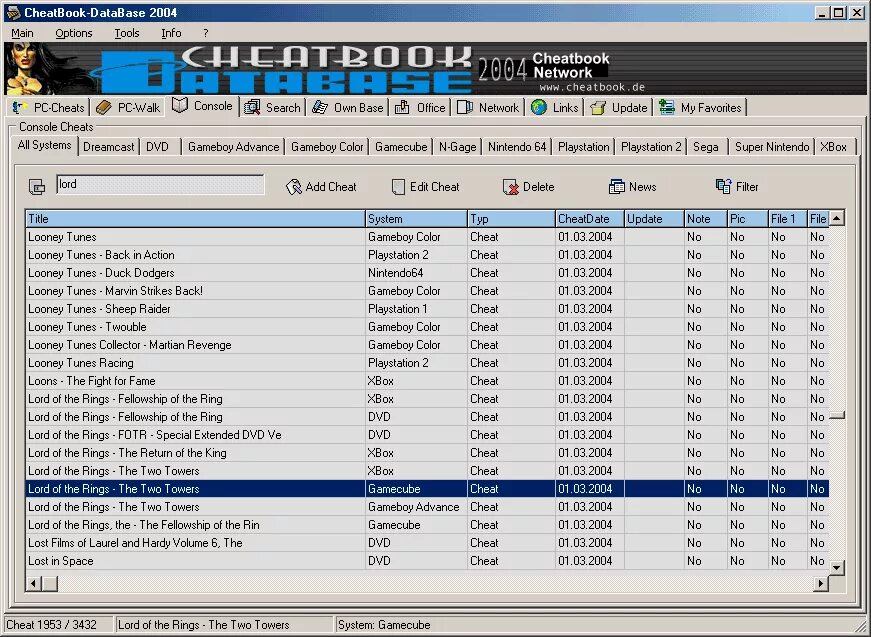Image resolution: width=871 pixels, height=637 pixels.
Task: Click the horizontal scrollbar right arrow
Action: click(x=820, y=584)
